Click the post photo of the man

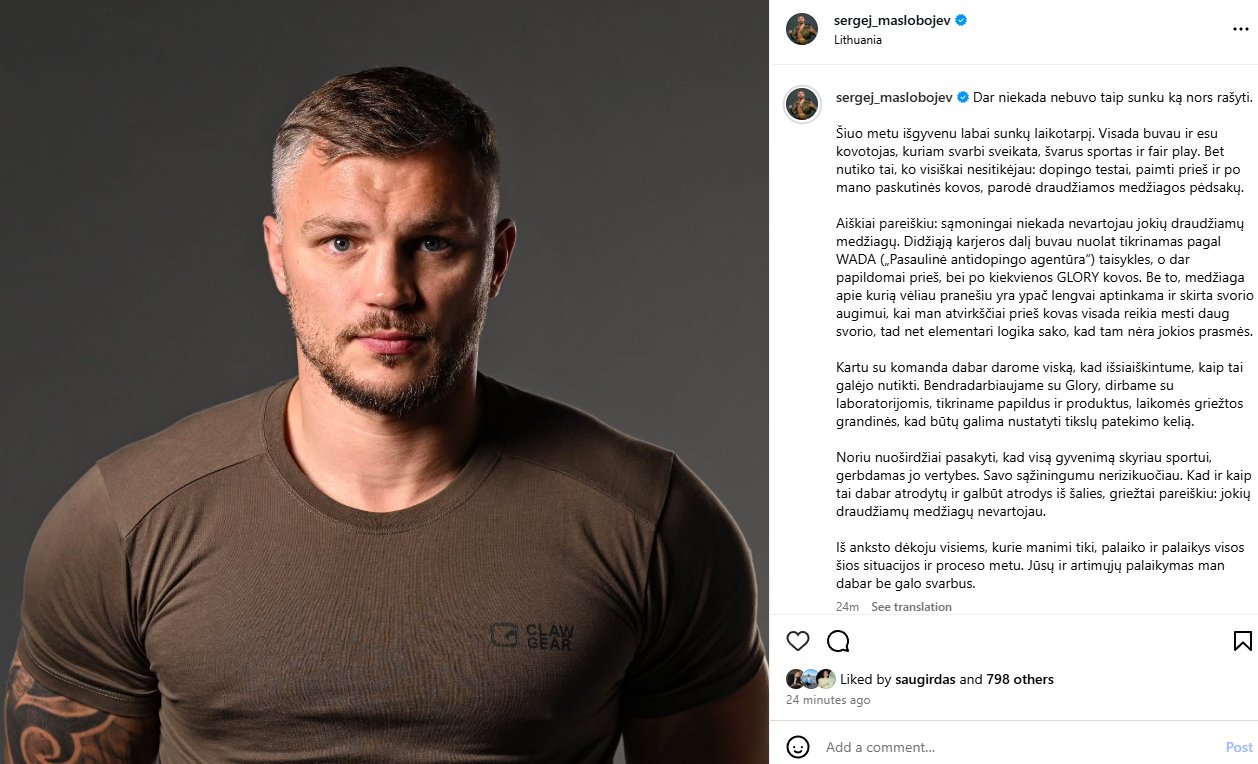pyautogui.click(x=384, y=382)
